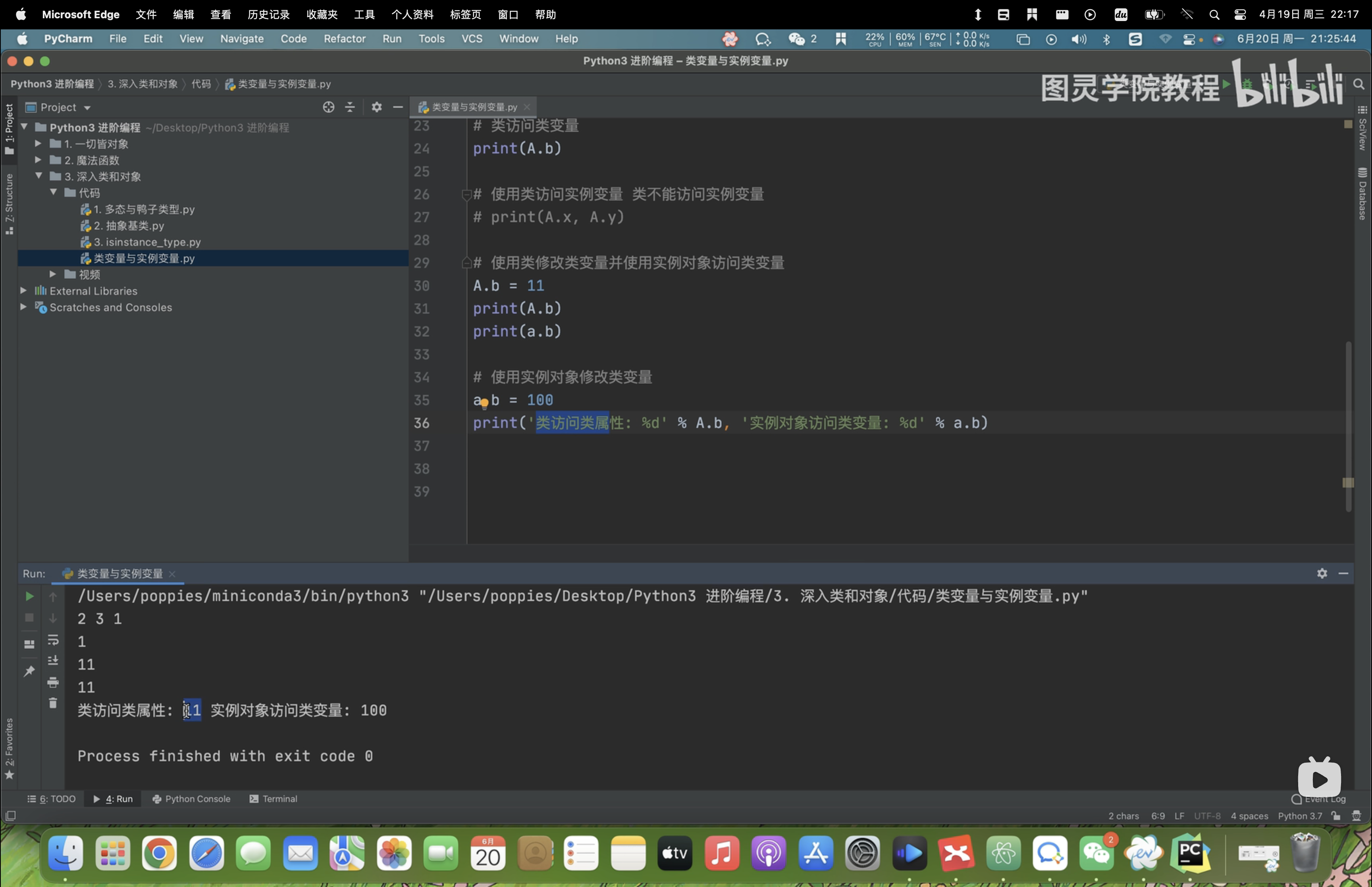The width and height of the screenshot is (1372, 887).
Task: Collapse the Python3 进阶编程 root folder
Action: (x=25, y=127)
